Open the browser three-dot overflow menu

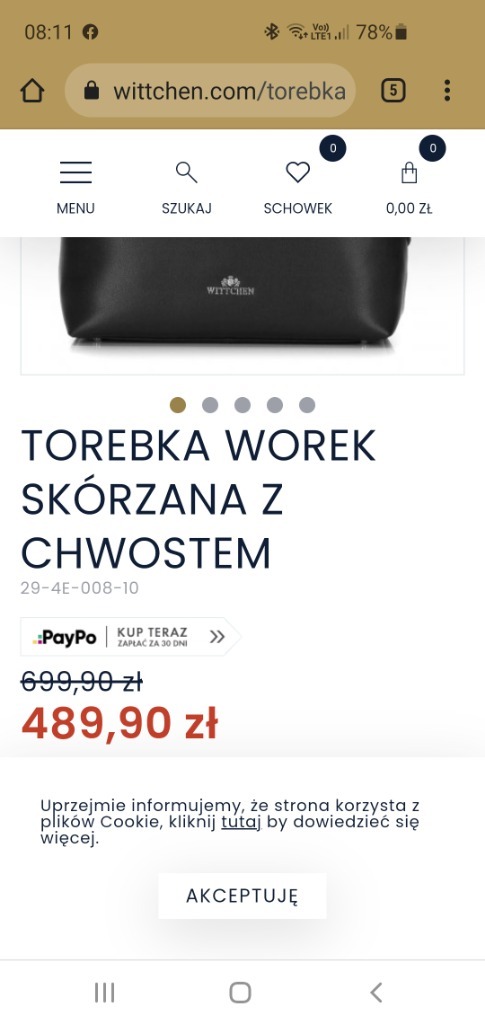pyautogui.click(x=447, y=91)
